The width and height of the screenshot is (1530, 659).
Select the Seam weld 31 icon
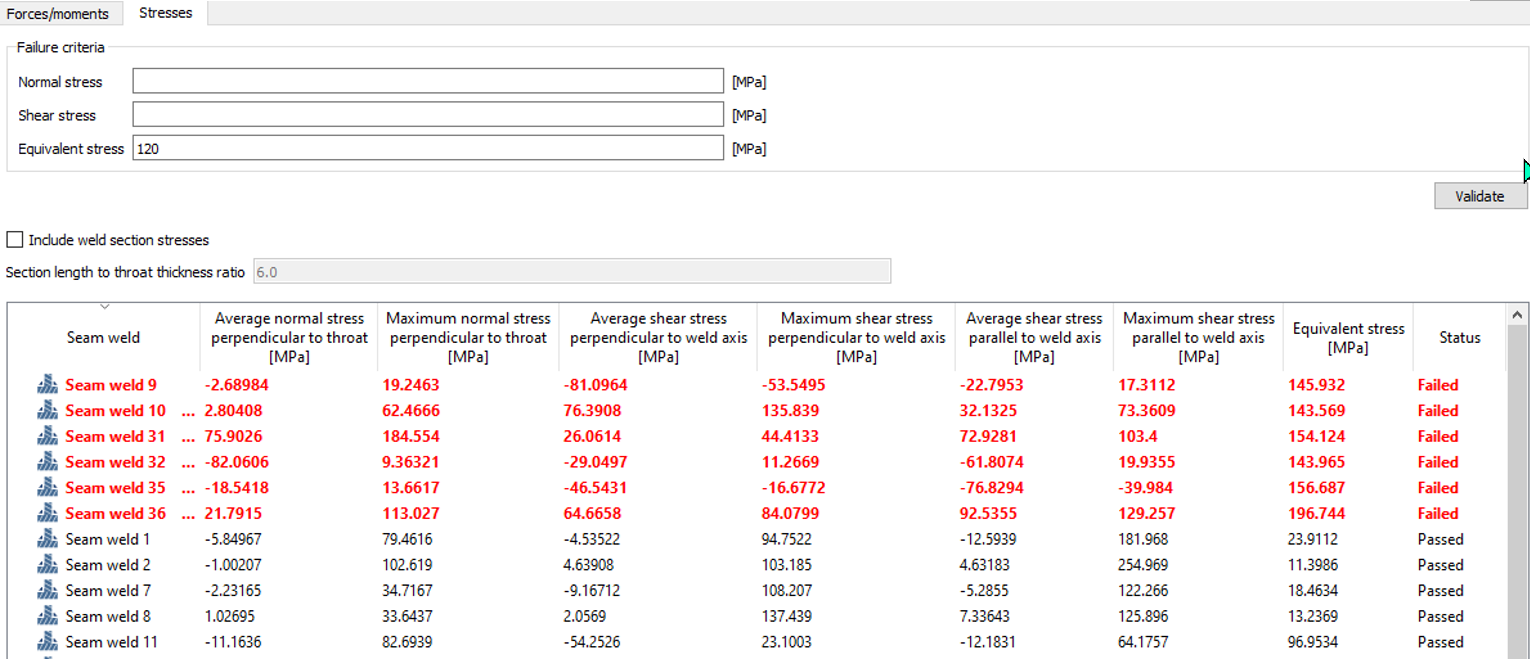click(x=47, y=437)
